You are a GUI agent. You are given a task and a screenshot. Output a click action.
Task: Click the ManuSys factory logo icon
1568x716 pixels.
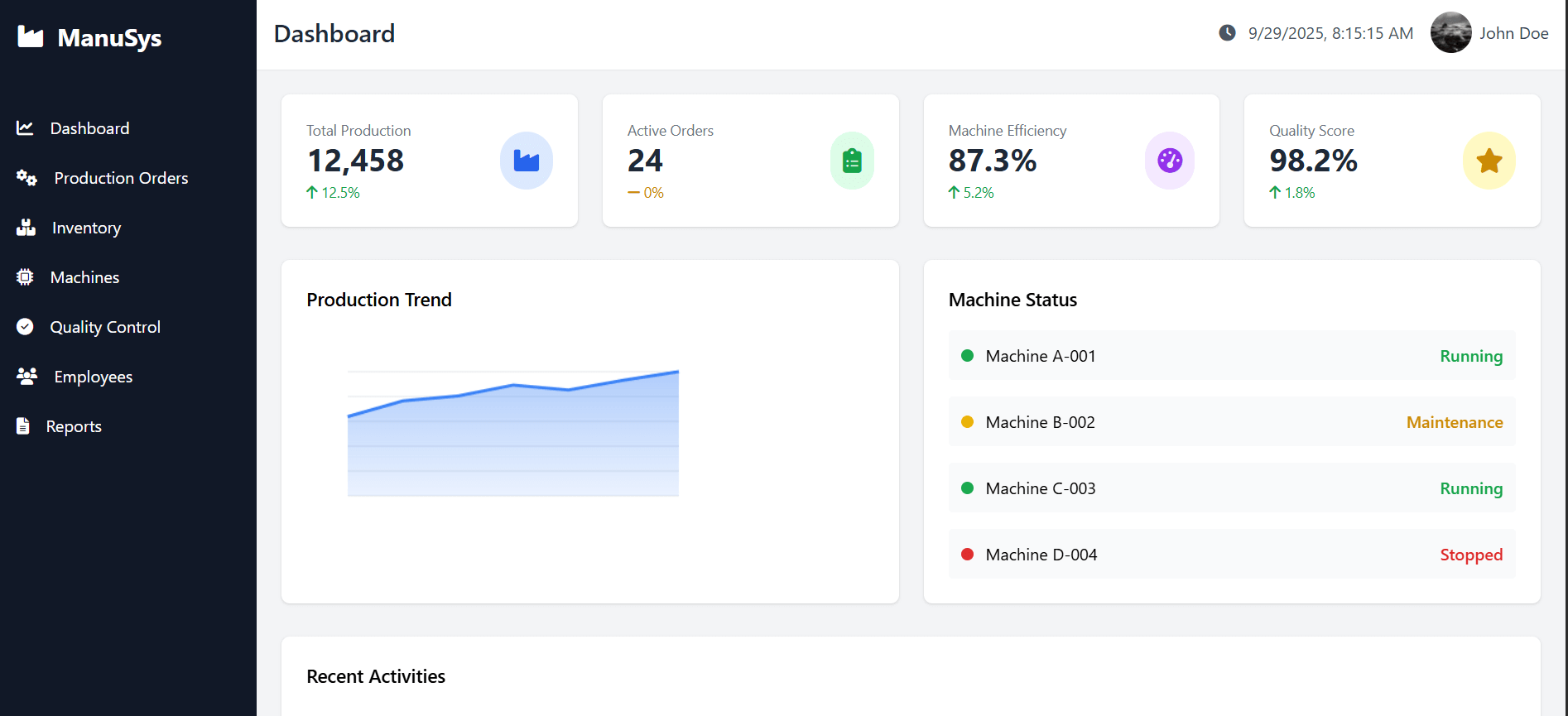pyautogui.click(x=31, y=36)
